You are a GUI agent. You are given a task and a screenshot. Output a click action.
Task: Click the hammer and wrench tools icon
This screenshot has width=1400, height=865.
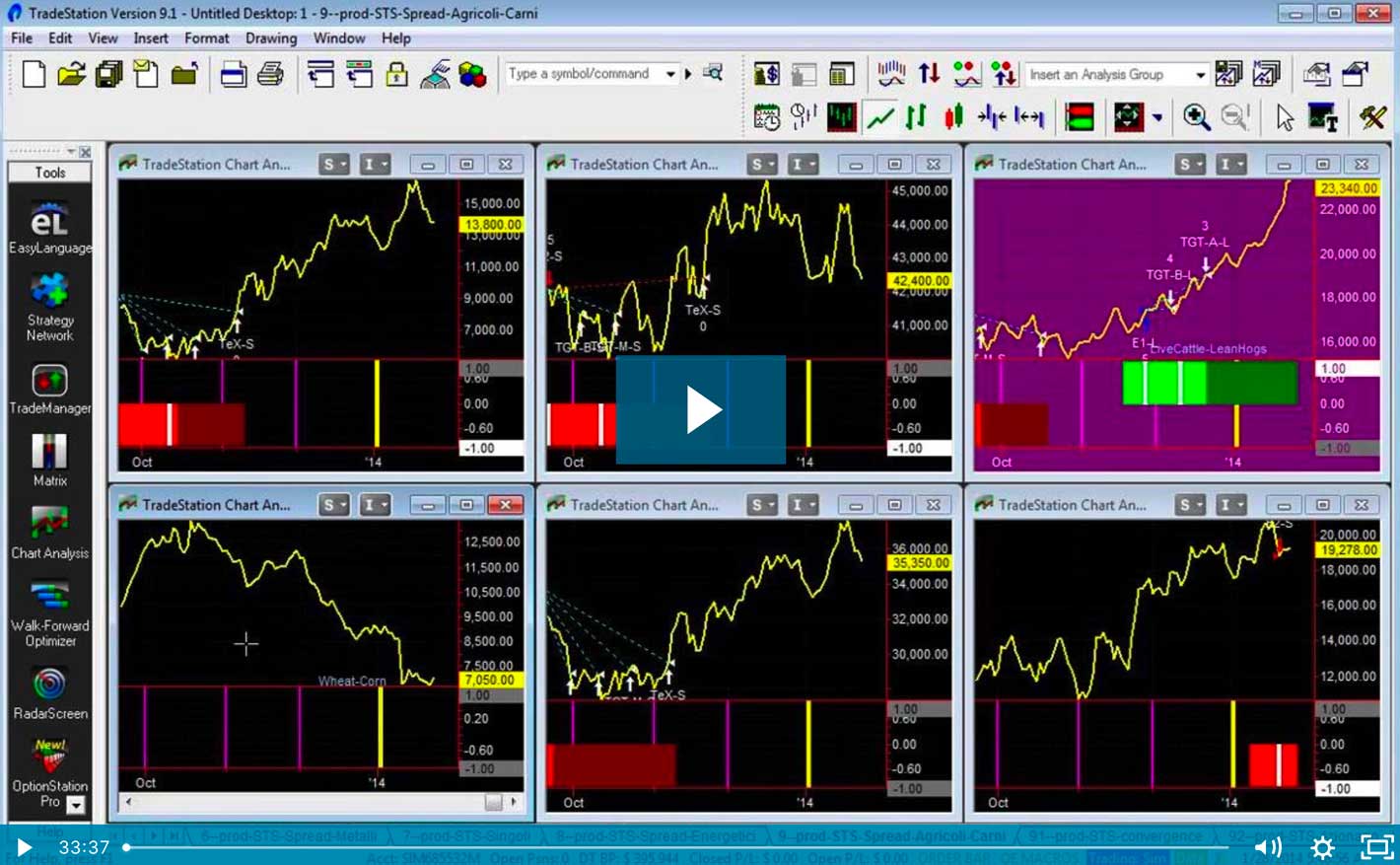1371,116
